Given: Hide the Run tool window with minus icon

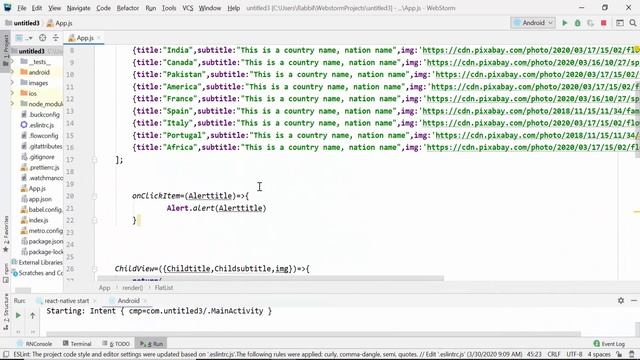Looking at the screenshot, I should [633, 301].
